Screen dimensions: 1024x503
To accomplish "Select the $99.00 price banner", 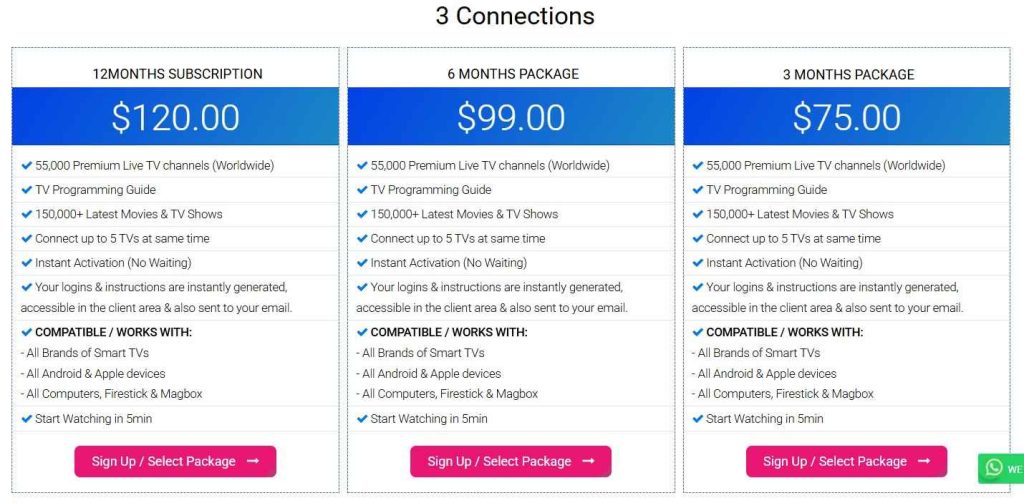I will click(511, 117).
